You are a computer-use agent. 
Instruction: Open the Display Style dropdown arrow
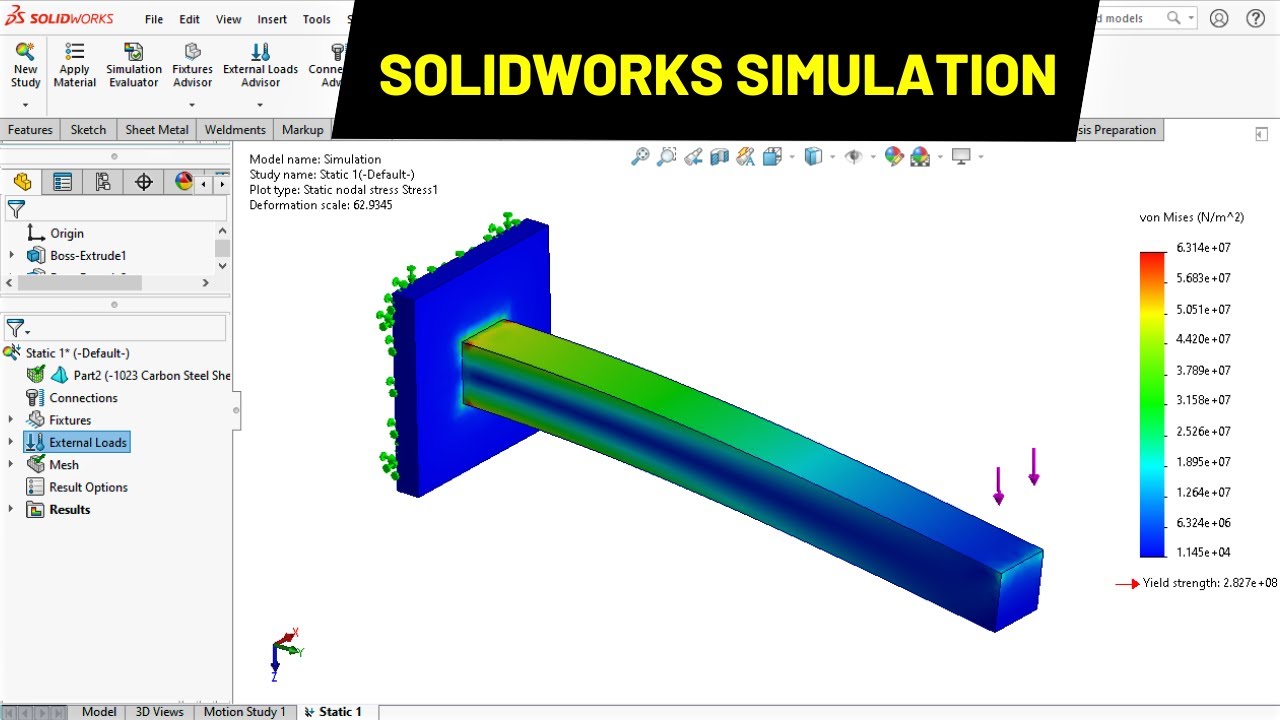833,157
